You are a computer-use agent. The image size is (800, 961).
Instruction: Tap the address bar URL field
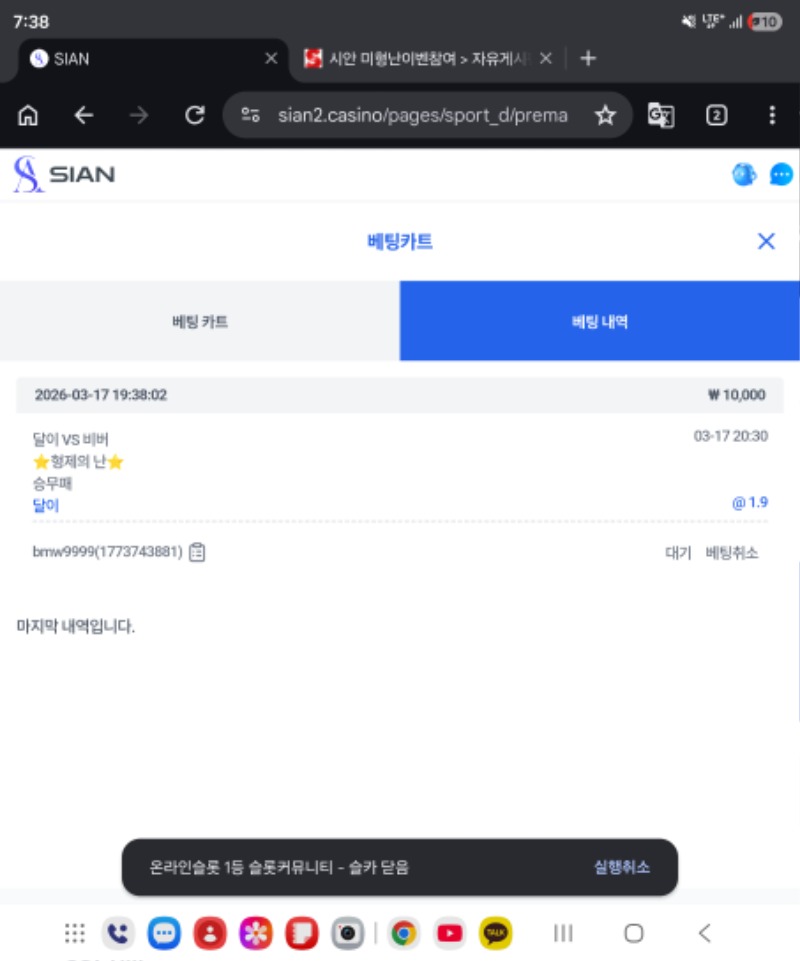[422, 116]
